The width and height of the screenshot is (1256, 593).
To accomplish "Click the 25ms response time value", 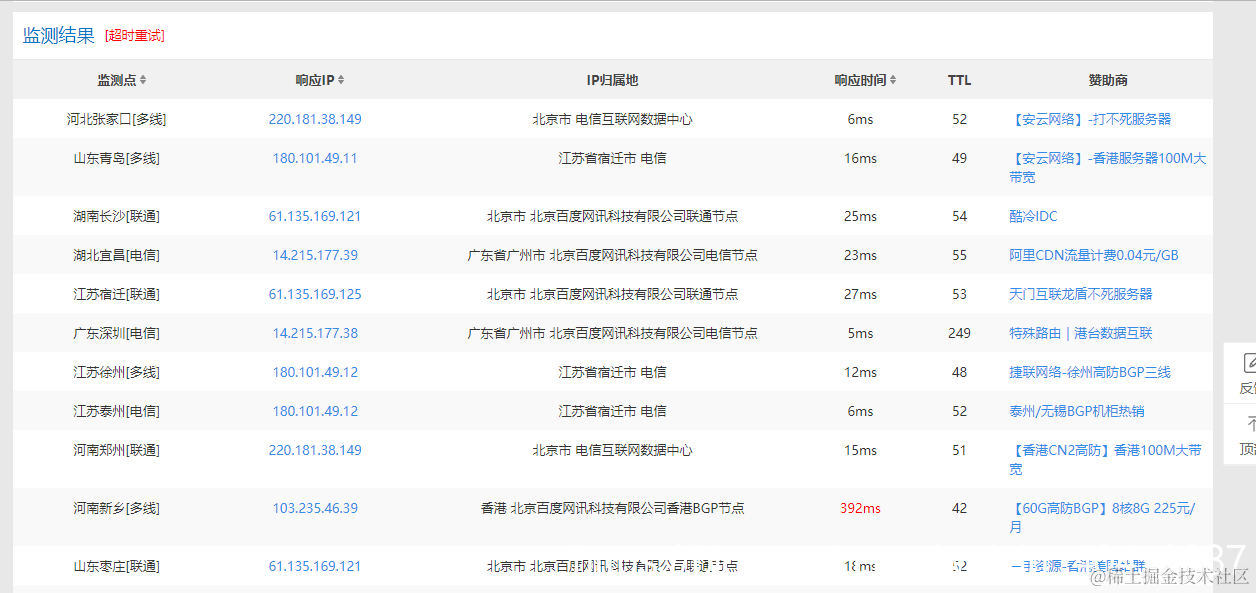I will [x=860, y=216].
